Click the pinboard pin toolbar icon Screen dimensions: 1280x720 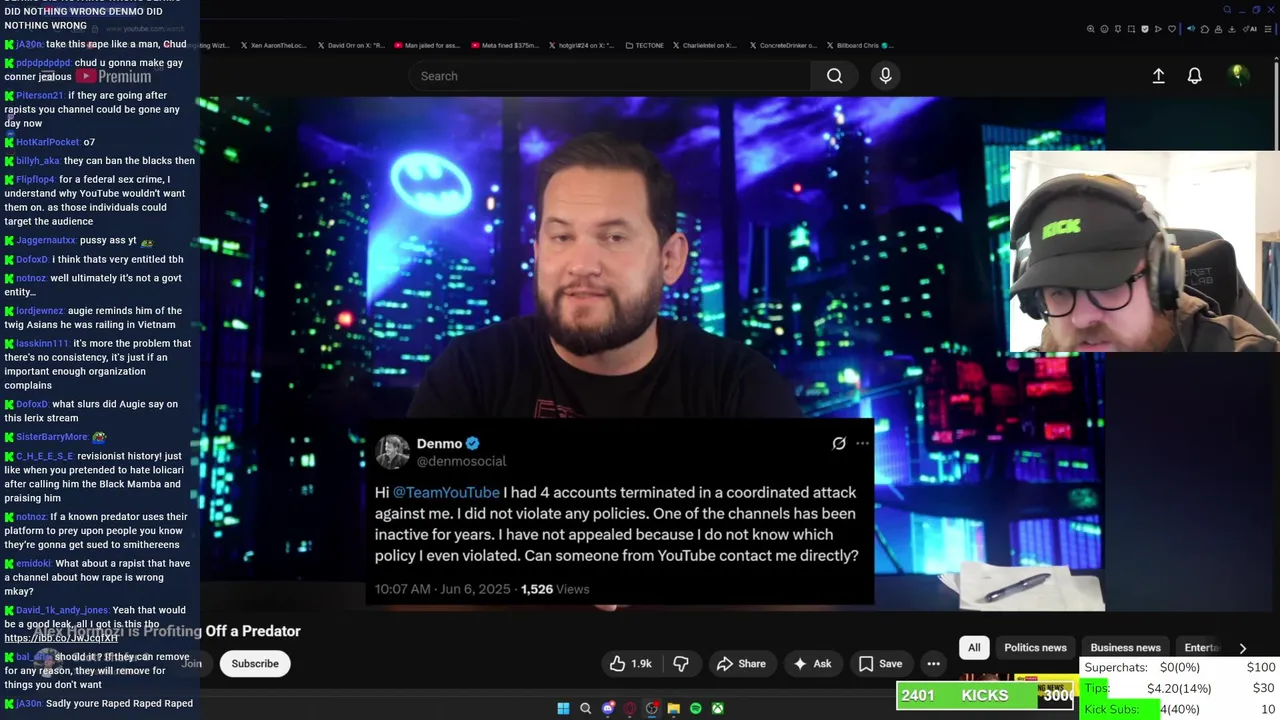coord(1118,29)
